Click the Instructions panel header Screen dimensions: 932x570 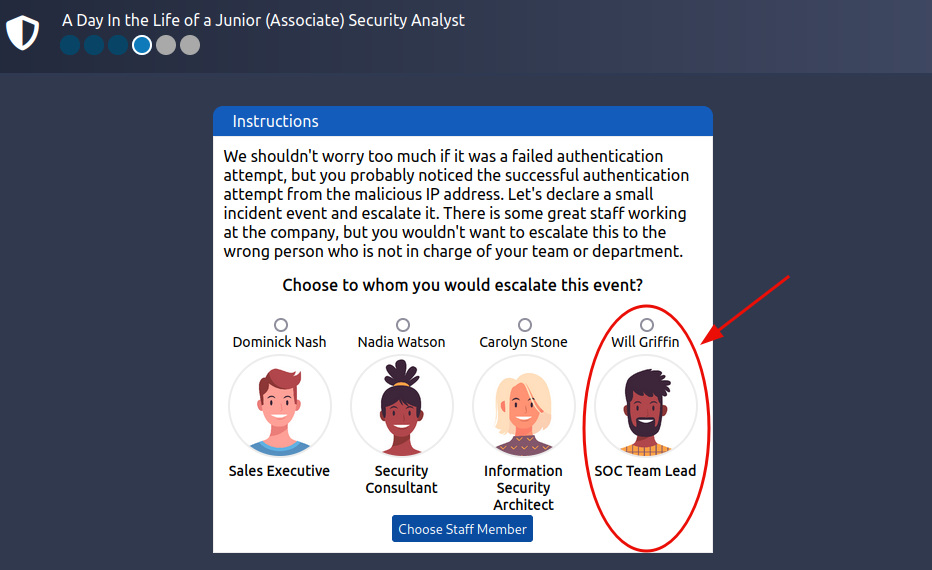click(463, 121)
